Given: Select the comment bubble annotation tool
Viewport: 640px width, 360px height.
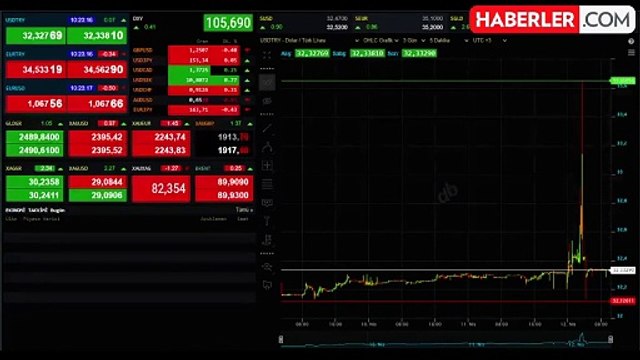Looking at the screenshot, I should point(267,202).
